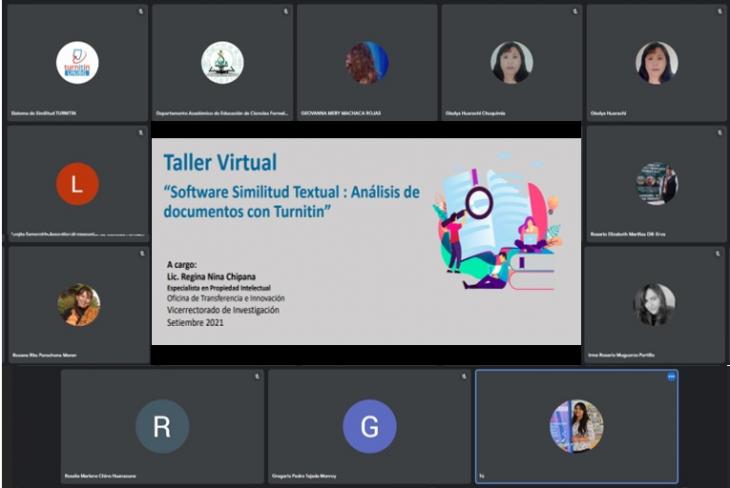
Task: Click the blue speaking indicator on the Tú tile
Action: tap(671, 377)
